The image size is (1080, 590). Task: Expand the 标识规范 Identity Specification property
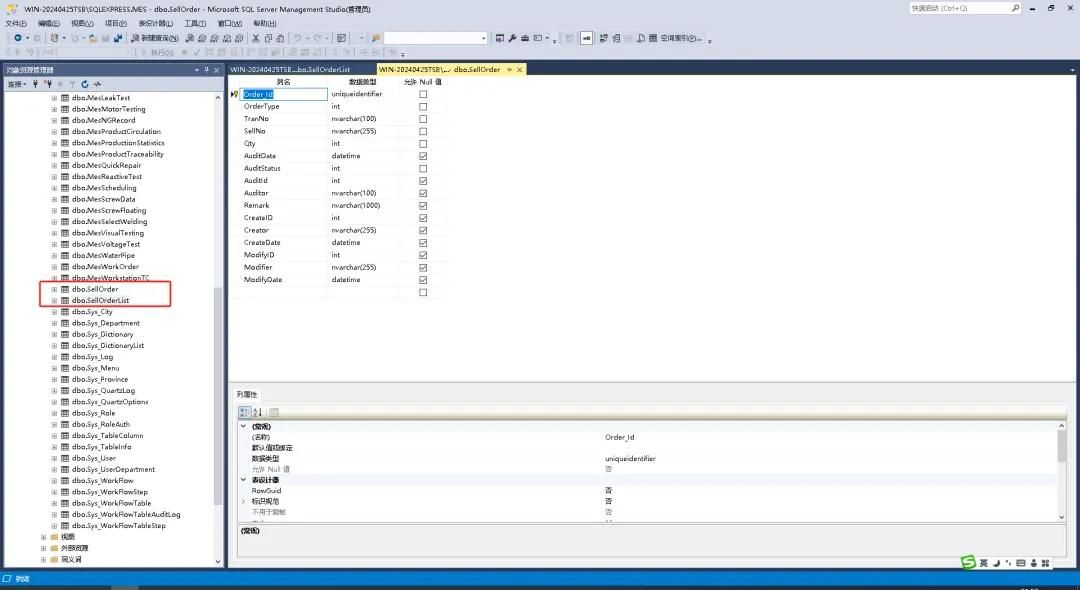point(243,501)
